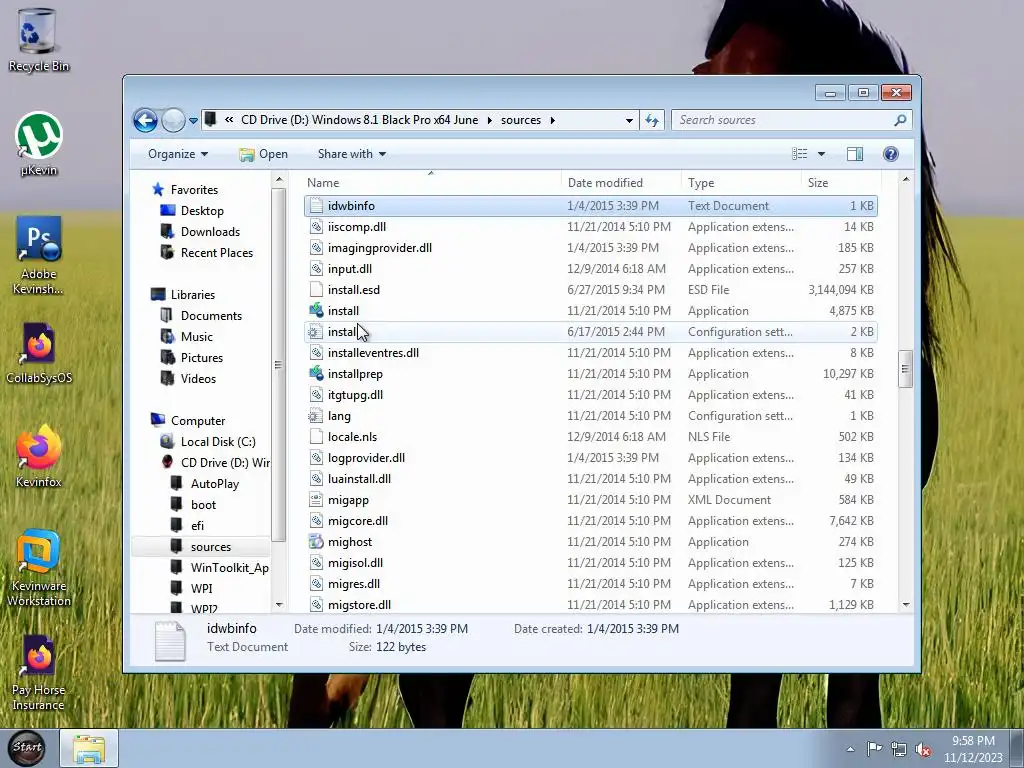
Task: Sort by the Size column header
Action: point(841,183)
